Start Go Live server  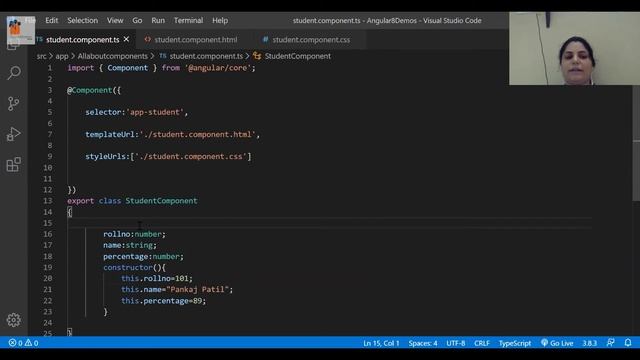point(557,343)
